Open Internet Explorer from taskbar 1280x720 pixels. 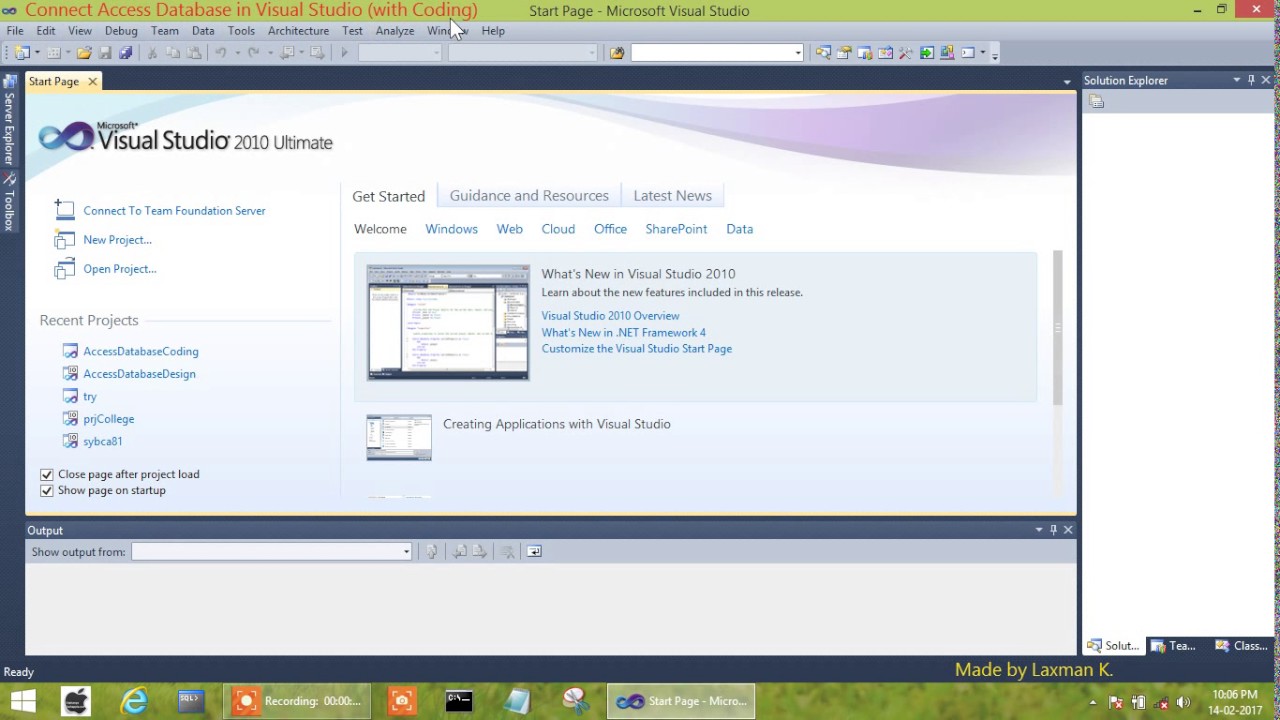[134, 701]
